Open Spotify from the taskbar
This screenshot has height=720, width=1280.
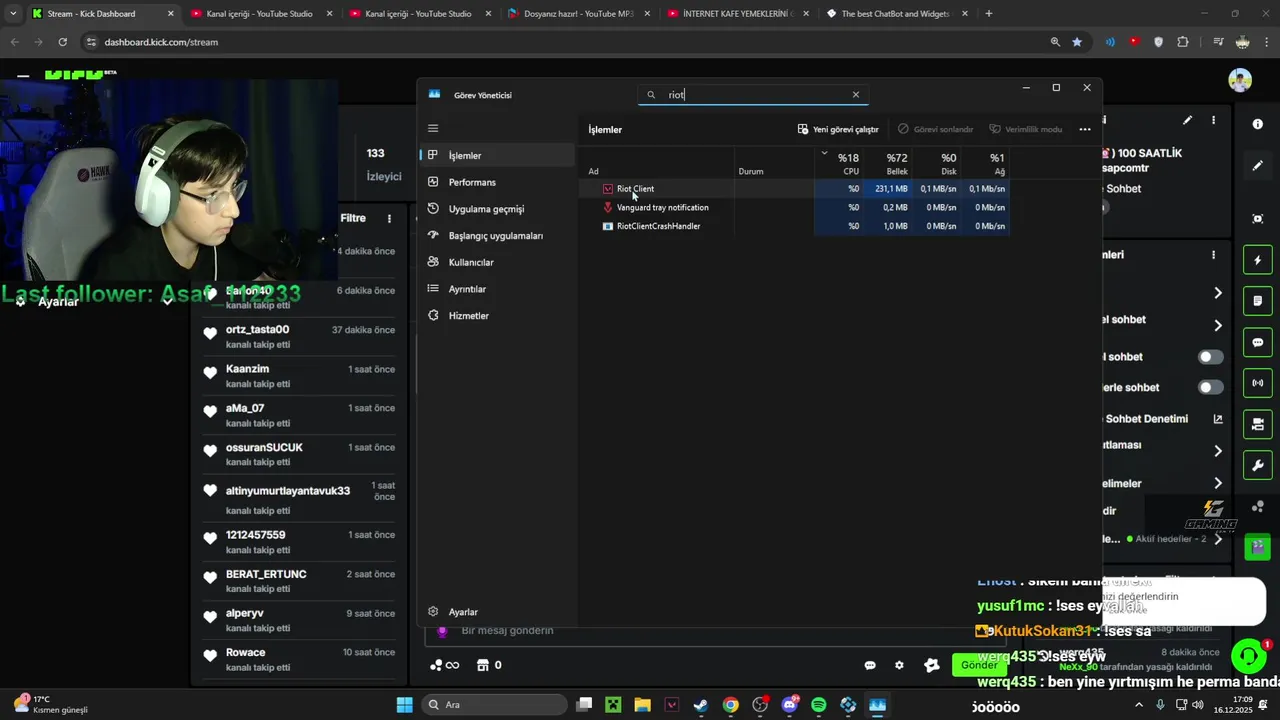click(819, 705)
